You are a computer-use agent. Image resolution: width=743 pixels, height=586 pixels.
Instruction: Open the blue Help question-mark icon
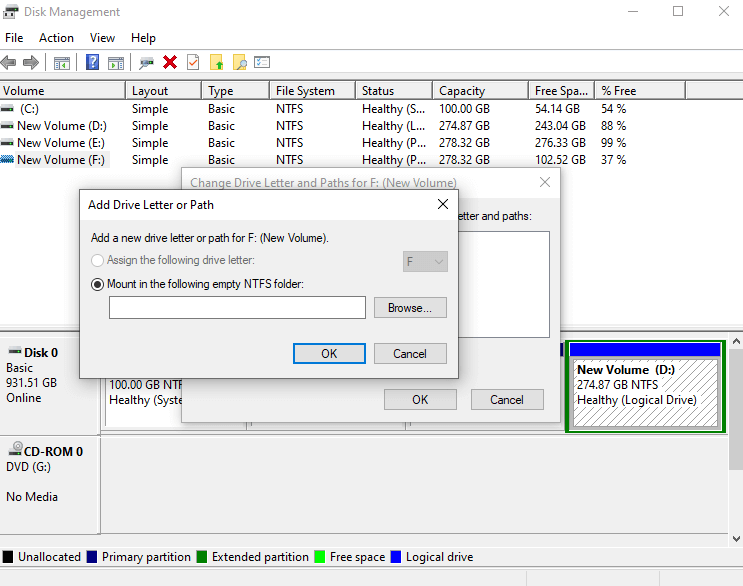[92, 62]
